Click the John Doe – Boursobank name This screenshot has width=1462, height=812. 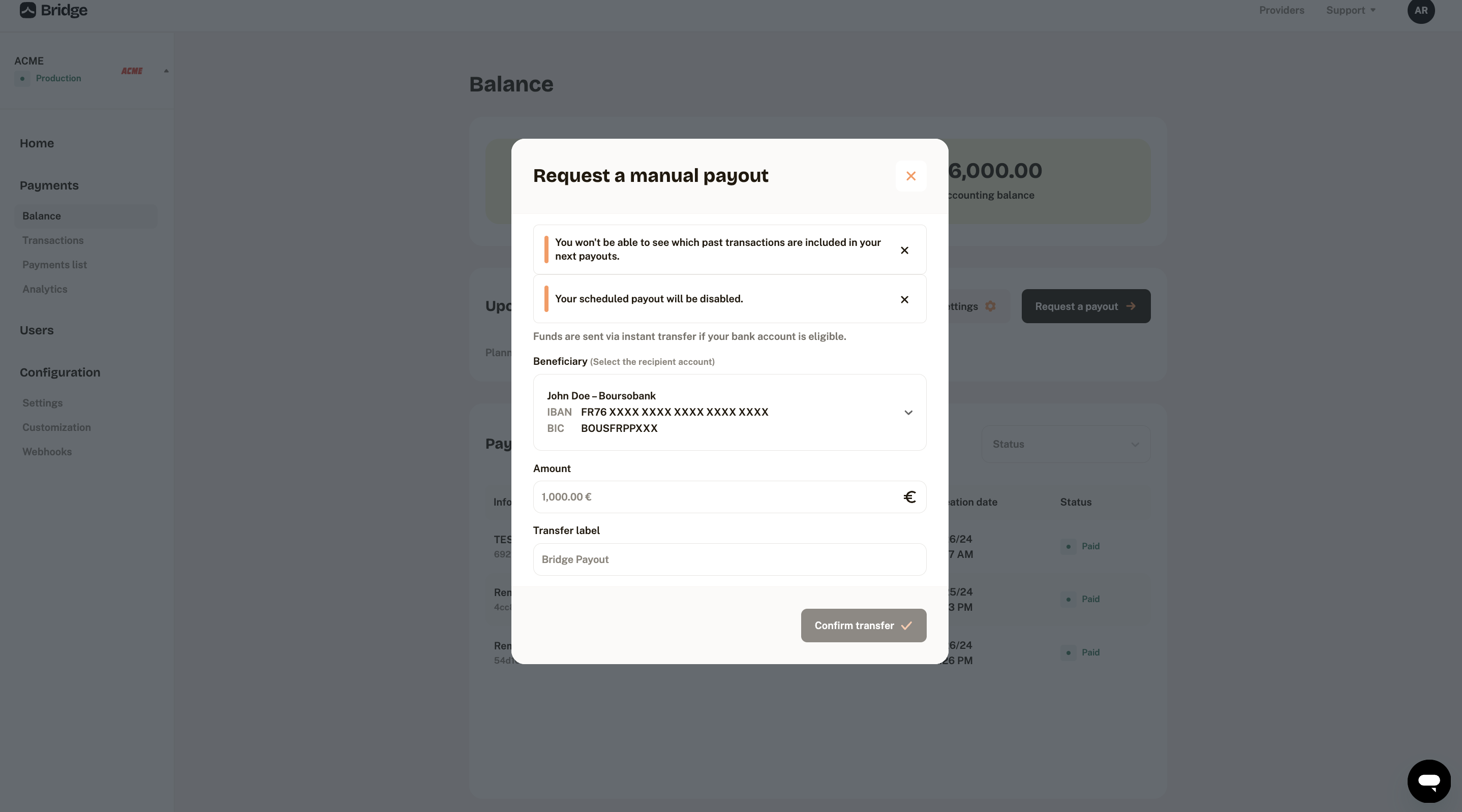click(601, 396)
